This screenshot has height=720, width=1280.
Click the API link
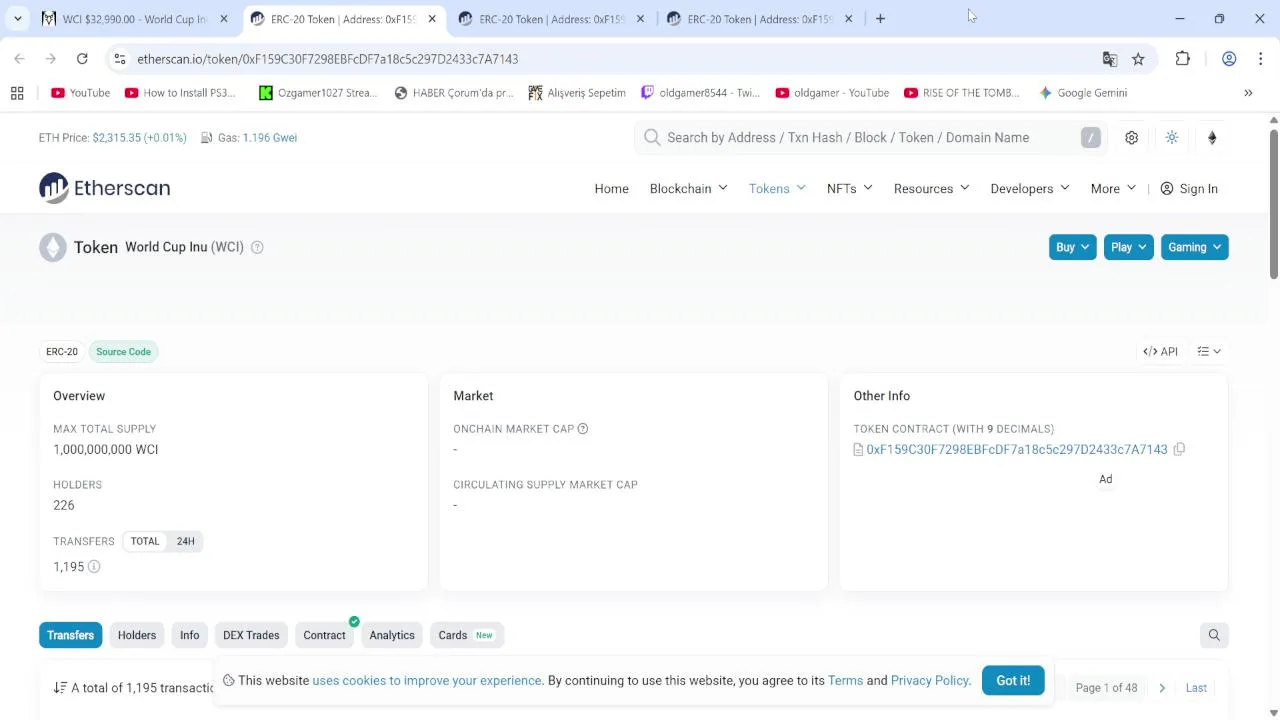tap(1161, 352)
